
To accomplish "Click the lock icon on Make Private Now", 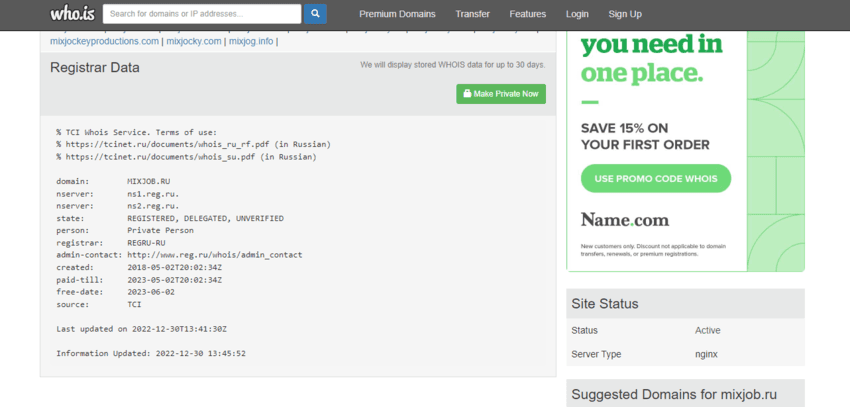I will pos(466,94).
